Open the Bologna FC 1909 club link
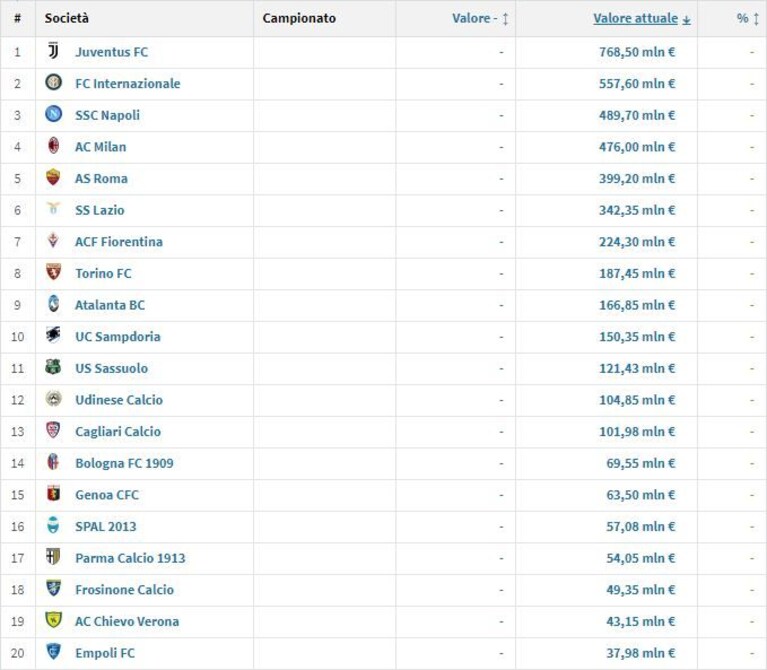The image size is (767, 670). [124, 463]
